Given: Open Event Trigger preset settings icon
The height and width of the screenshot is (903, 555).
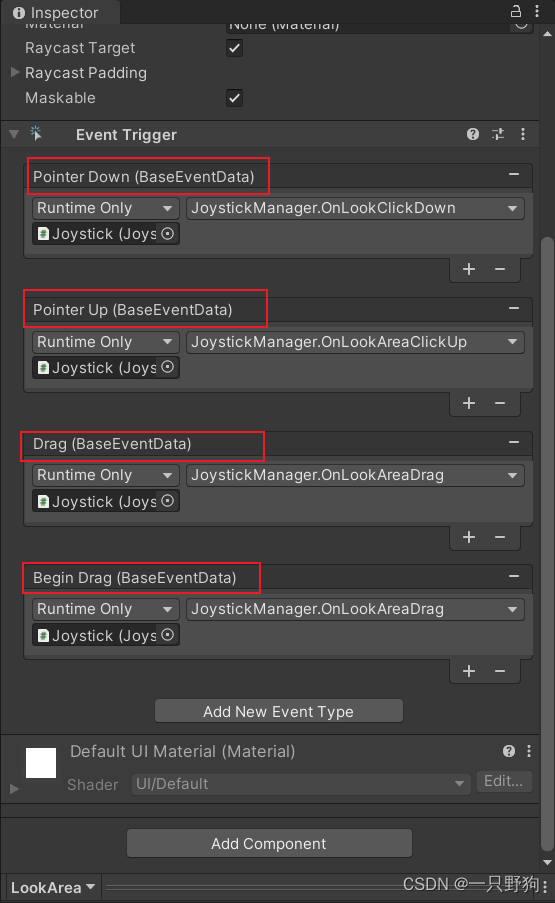Looking at the screenshot, I should pos(498,134).
